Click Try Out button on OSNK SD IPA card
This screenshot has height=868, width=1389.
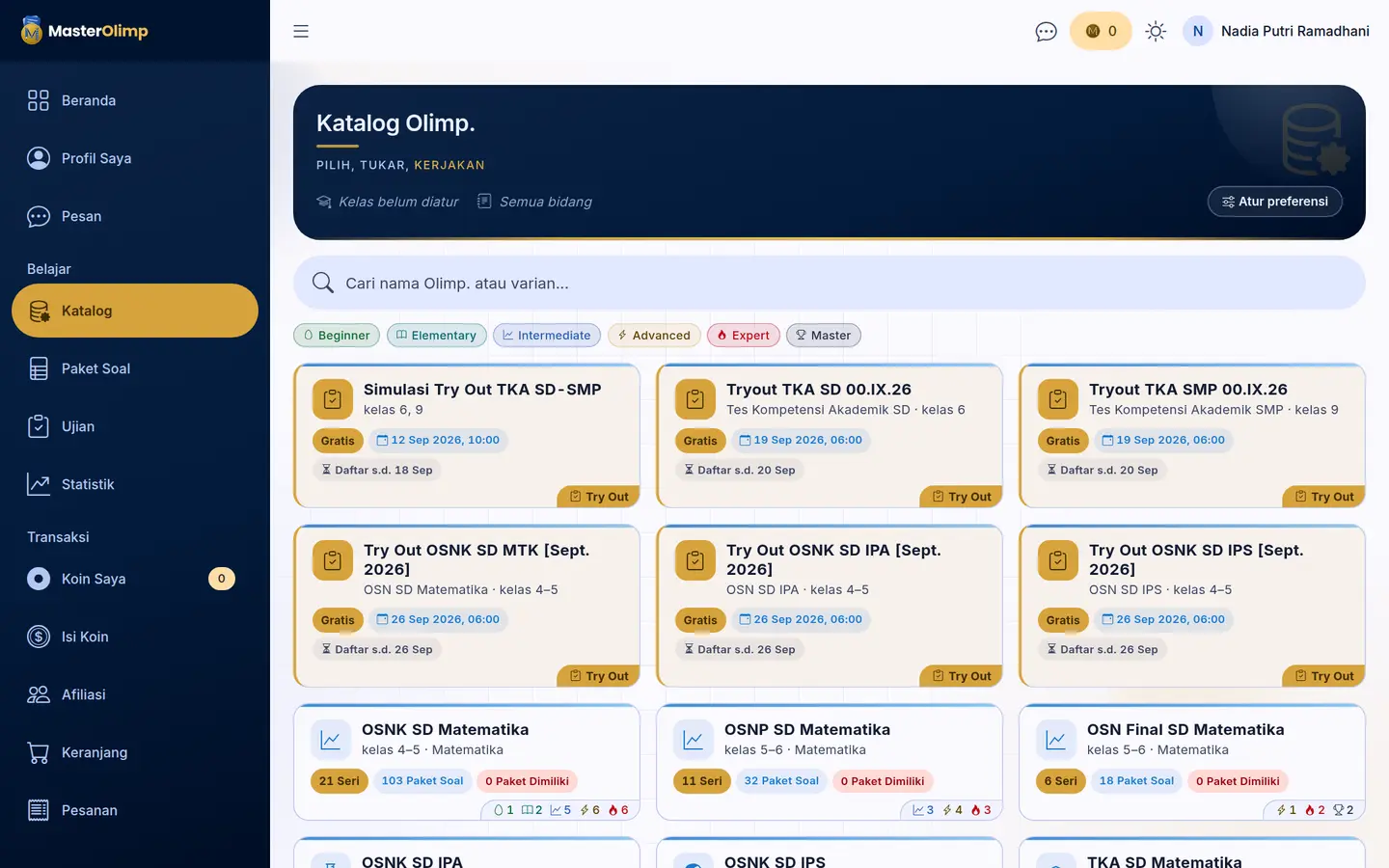tap(962, 676)
